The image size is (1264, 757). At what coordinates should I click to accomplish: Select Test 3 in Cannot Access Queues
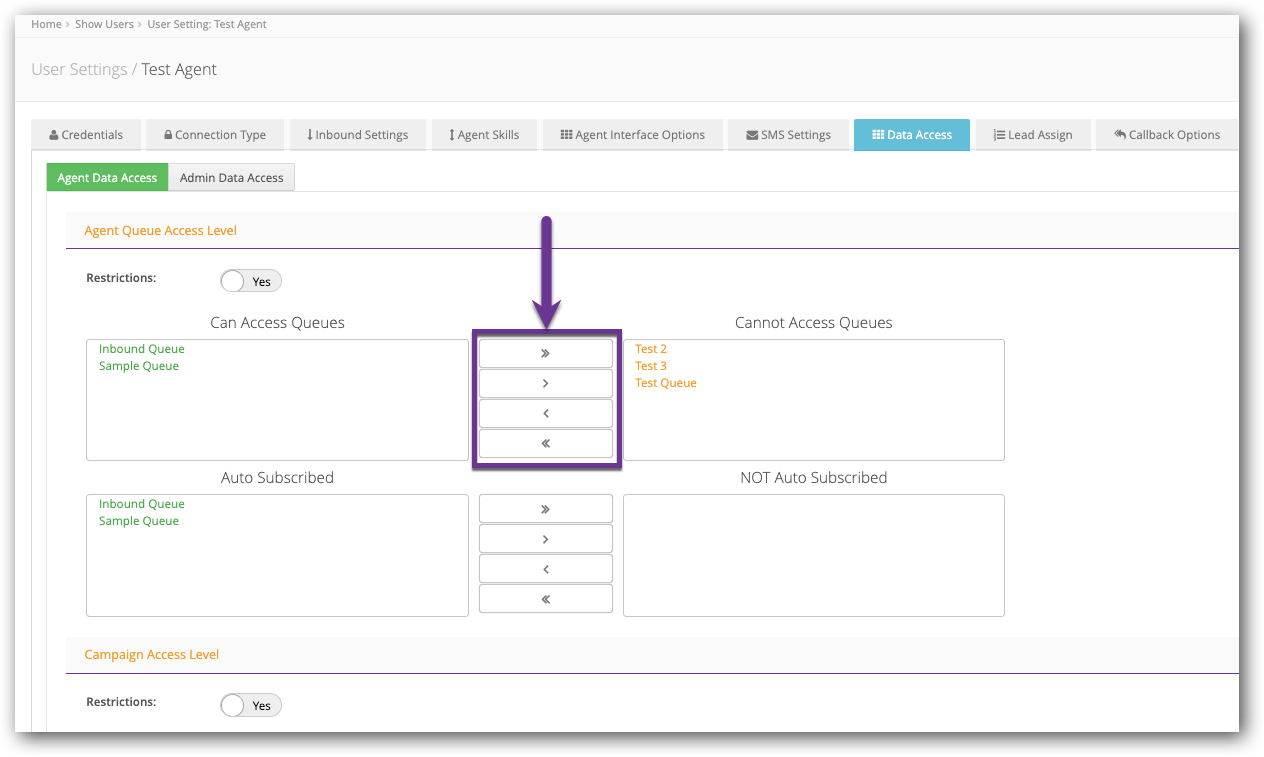coord(651,366)
